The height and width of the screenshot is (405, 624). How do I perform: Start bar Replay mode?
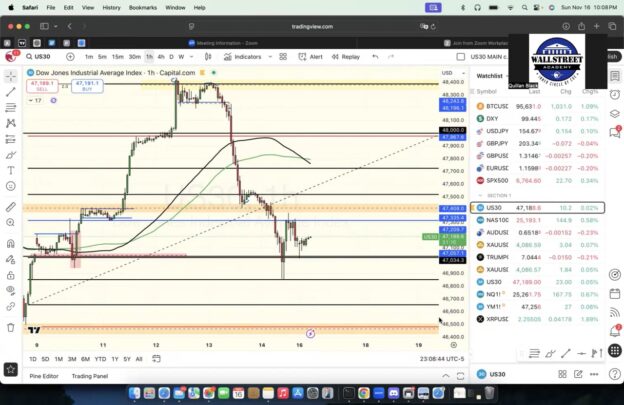[346, 57]
